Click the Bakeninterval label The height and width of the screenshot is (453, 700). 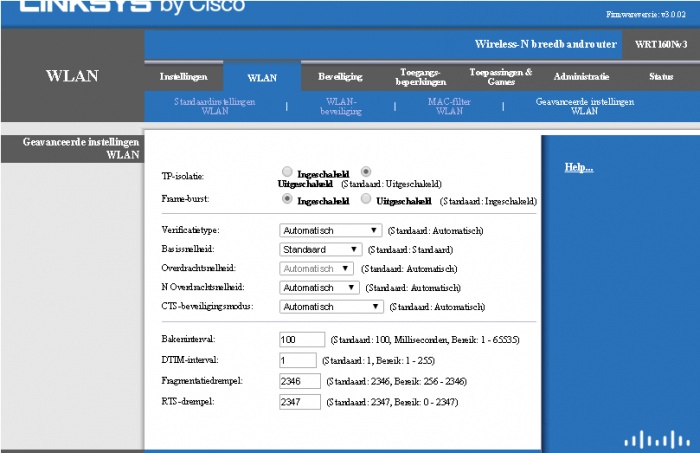pyautogui.click(x=188, y=339)
